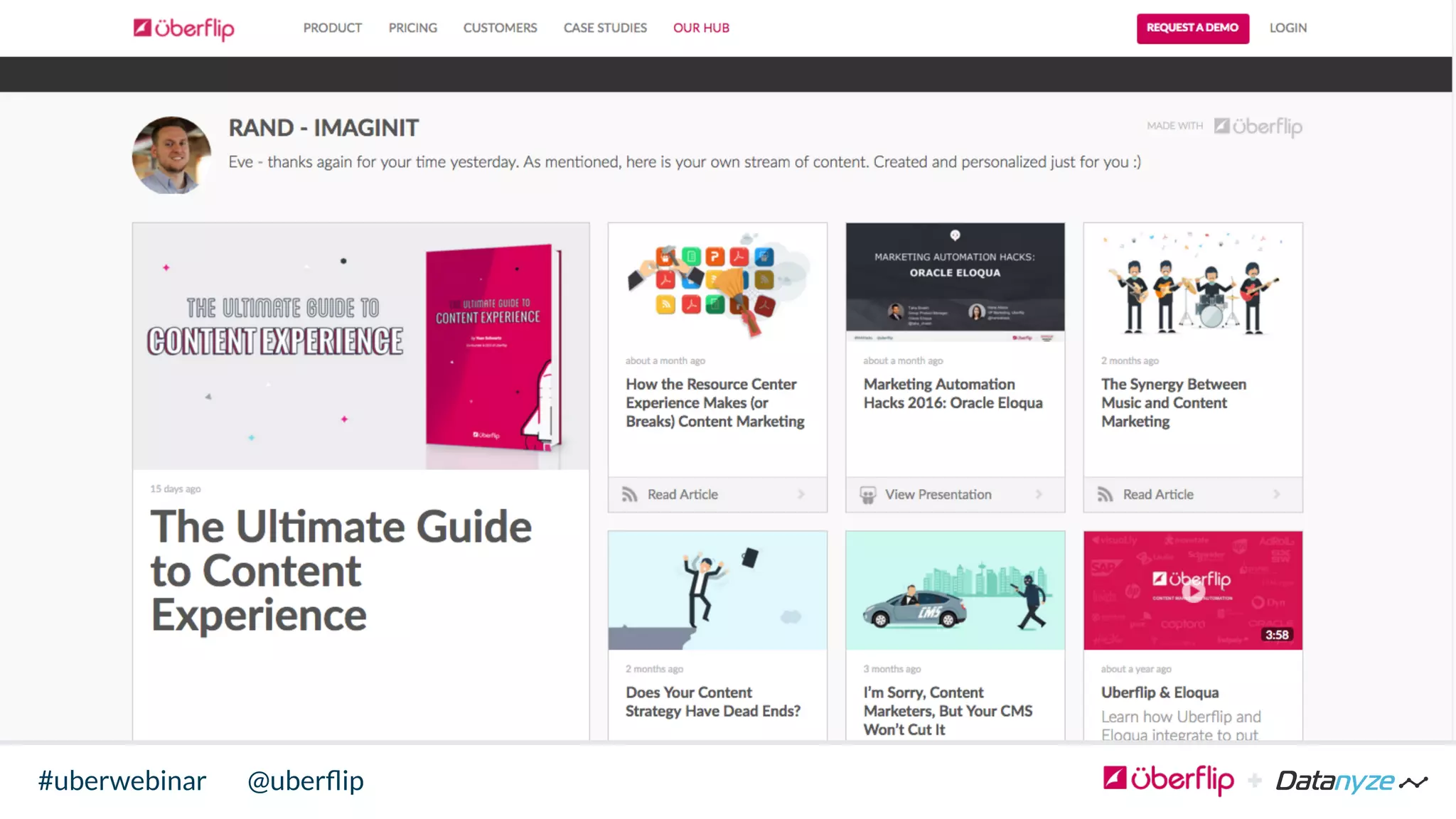Screen dimensions: 1456x819
Task: Click the 'about a year ago' timestamp
Action: coord(1136,669)
